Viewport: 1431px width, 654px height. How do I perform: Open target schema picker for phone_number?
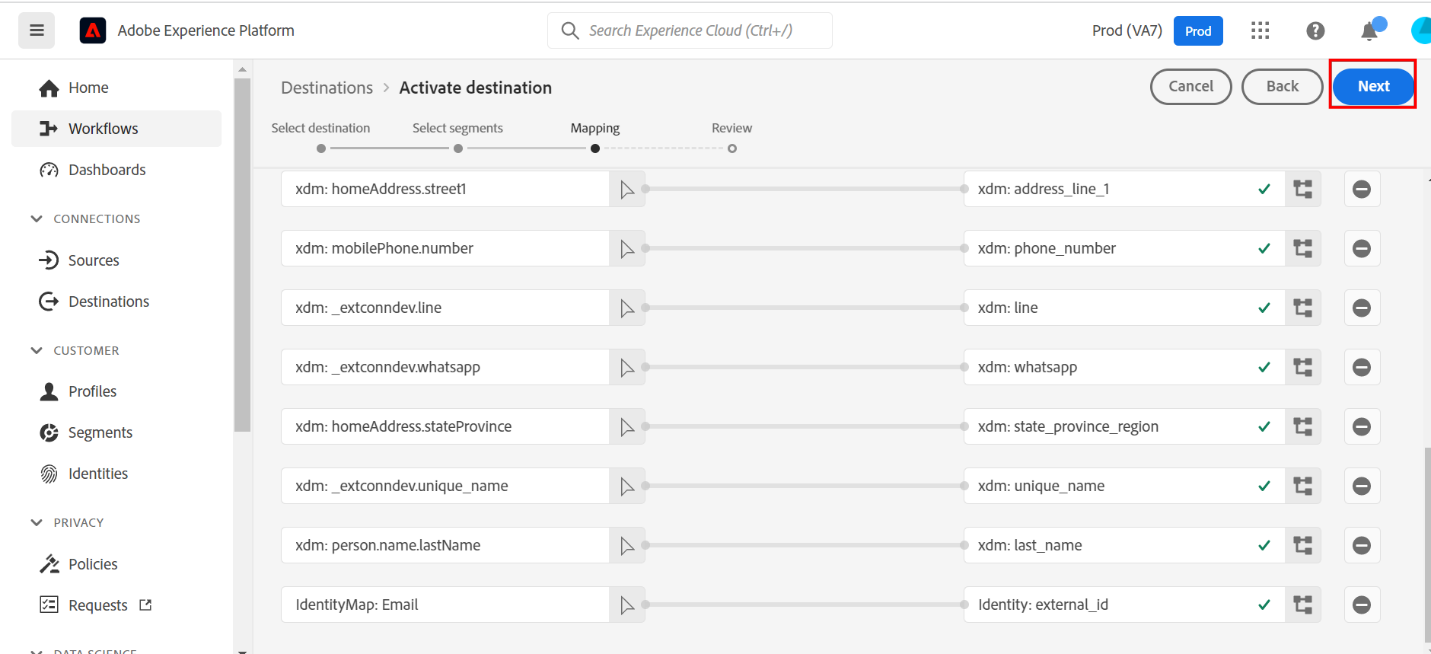(x=1302, y=249)
